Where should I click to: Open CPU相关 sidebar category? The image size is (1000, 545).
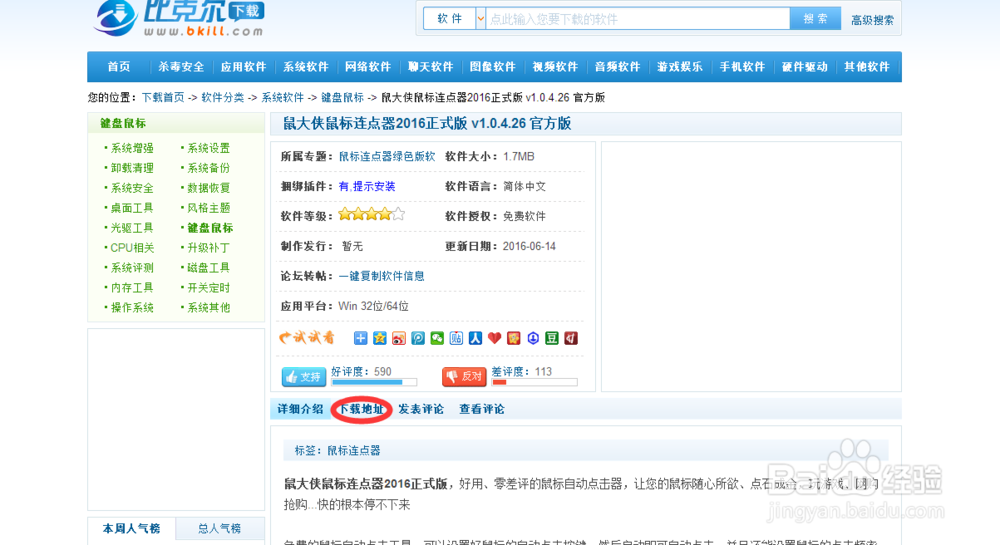[x=132, y=247]
